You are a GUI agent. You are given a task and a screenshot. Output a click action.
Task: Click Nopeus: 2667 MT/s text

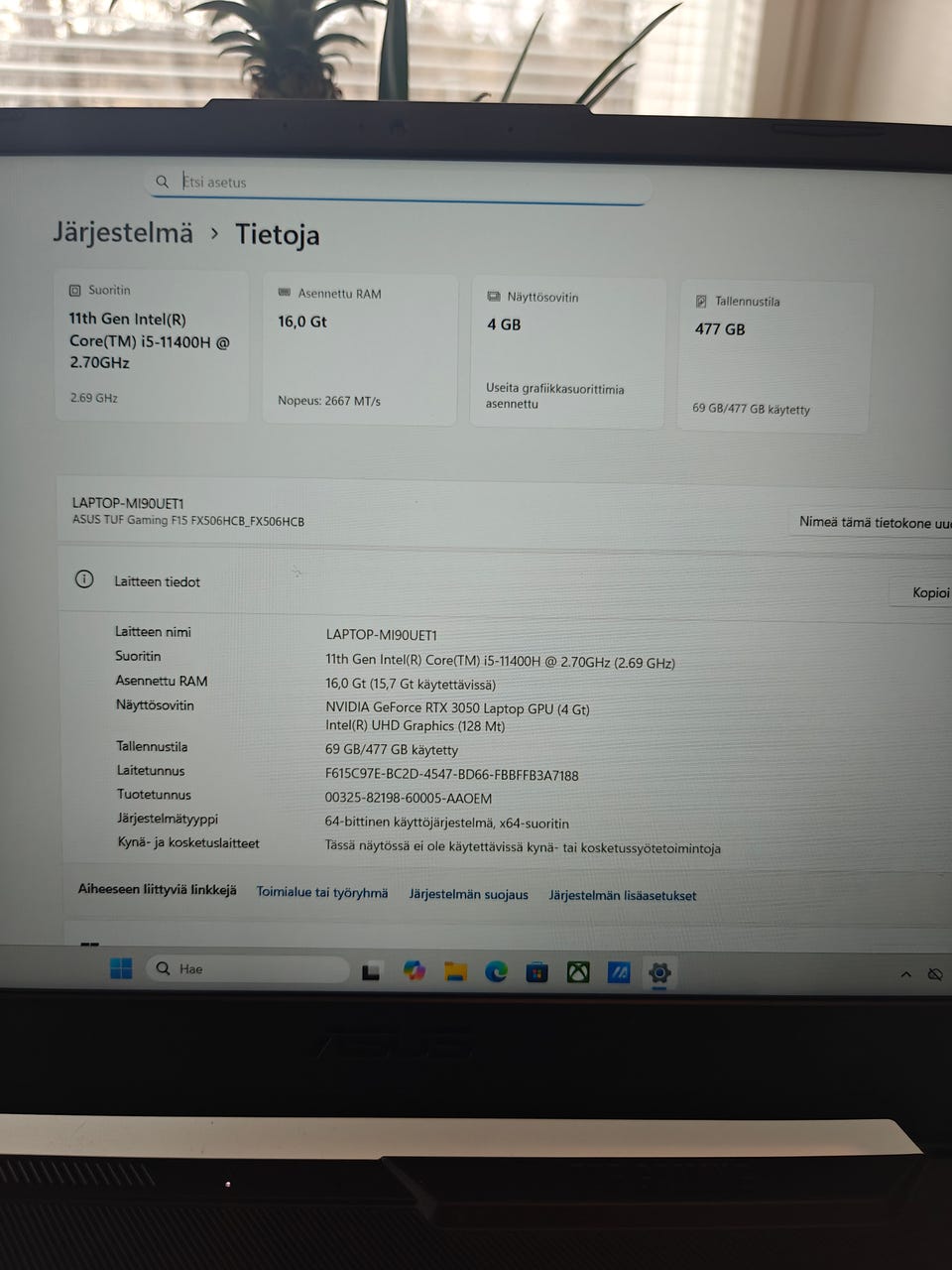(329, 401)
